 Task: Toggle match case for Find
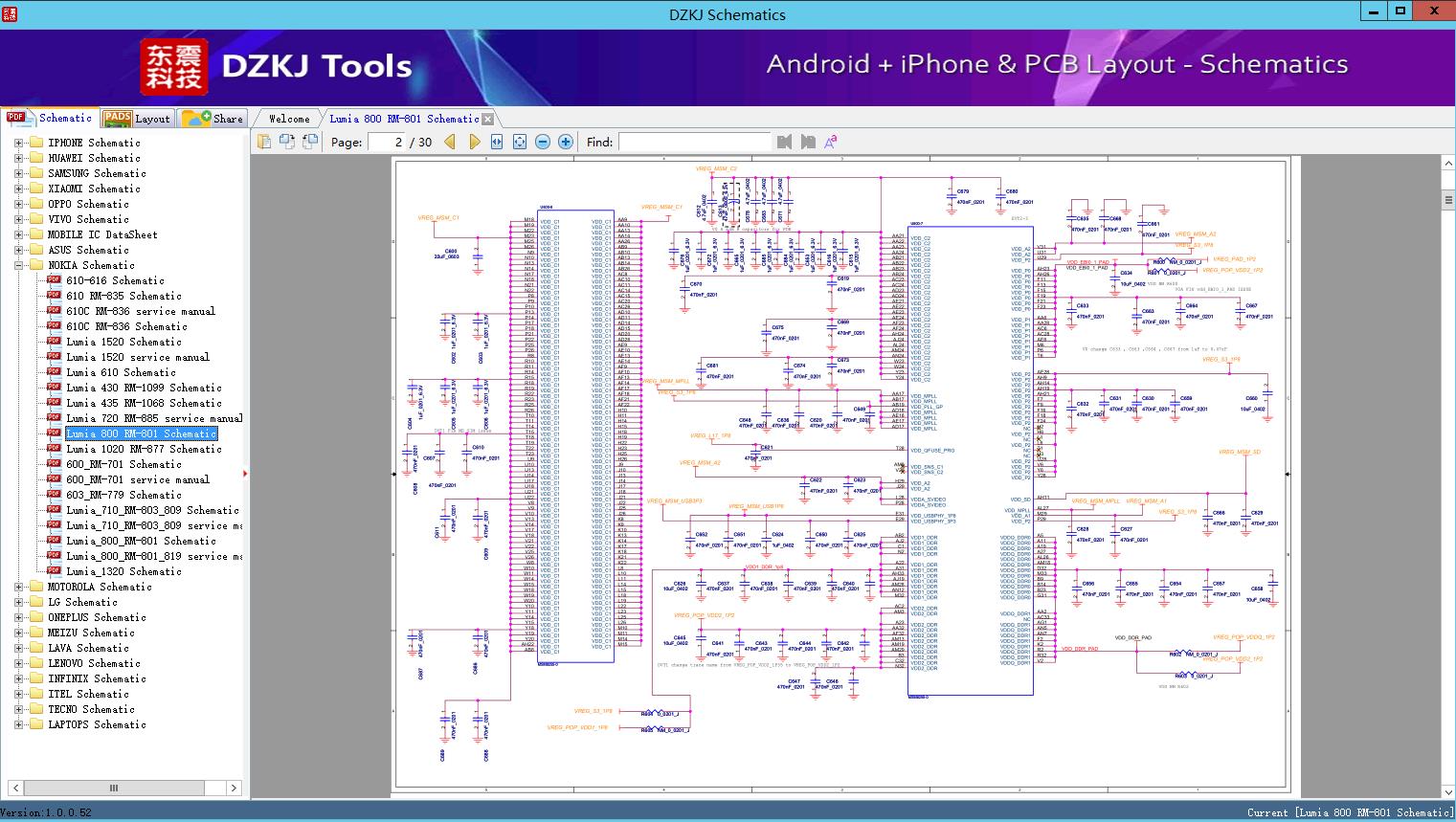831,142
